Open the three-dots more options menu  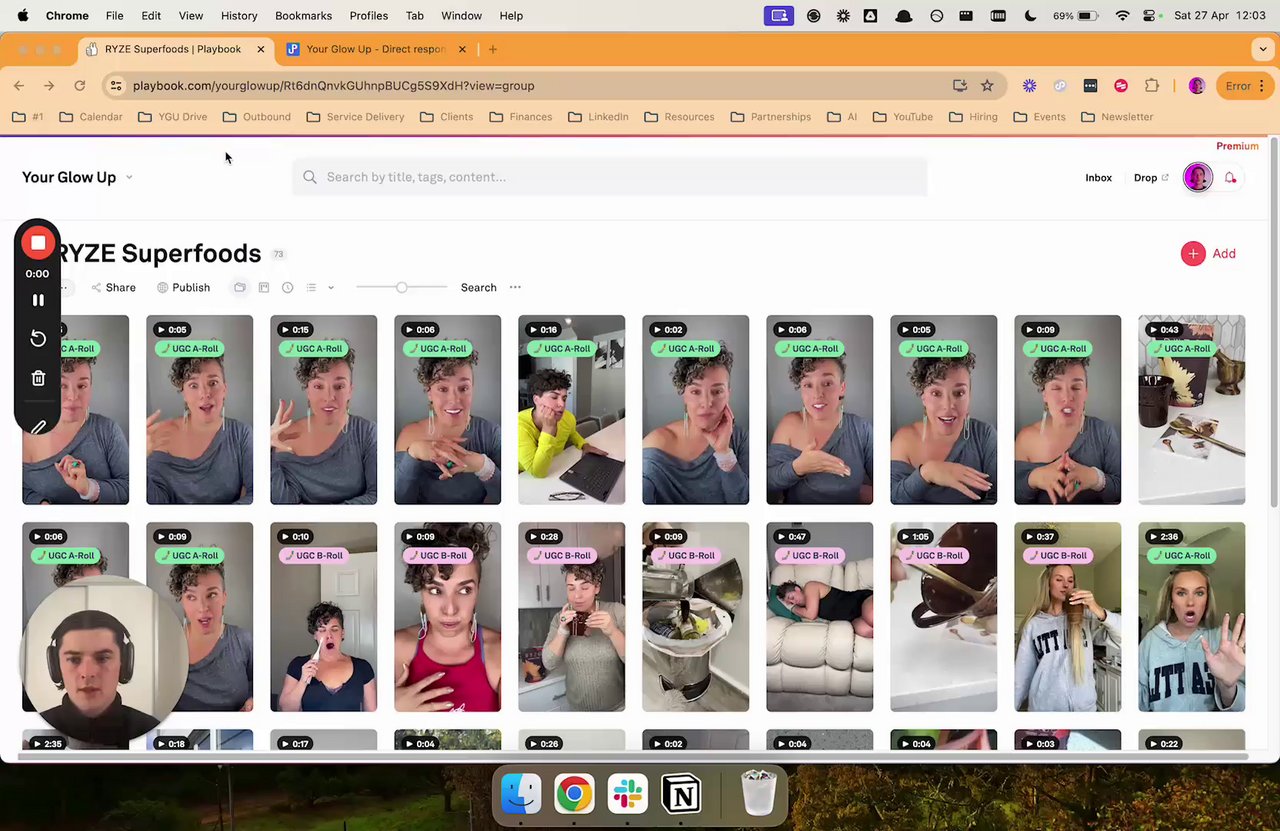click(515, 287)
